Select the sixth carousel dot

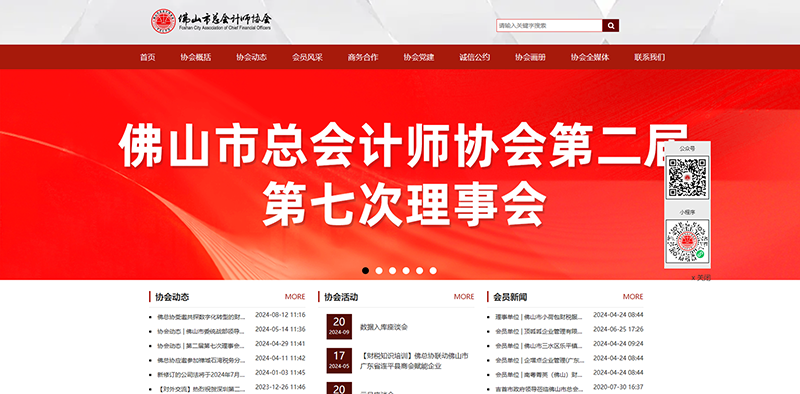point(433,270)
